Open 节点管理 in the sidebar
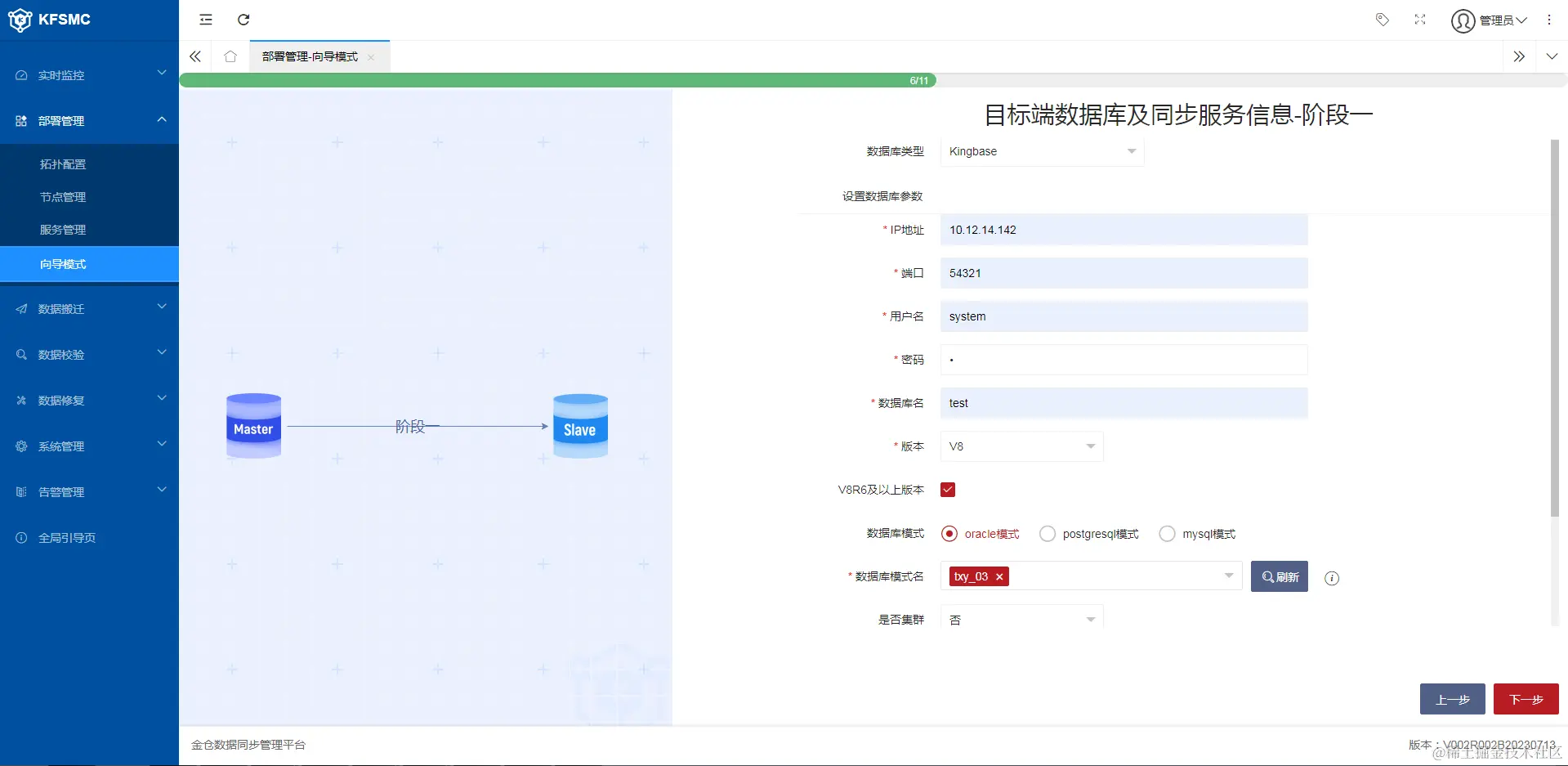The image size is (1568, 766). coord(63,197)
